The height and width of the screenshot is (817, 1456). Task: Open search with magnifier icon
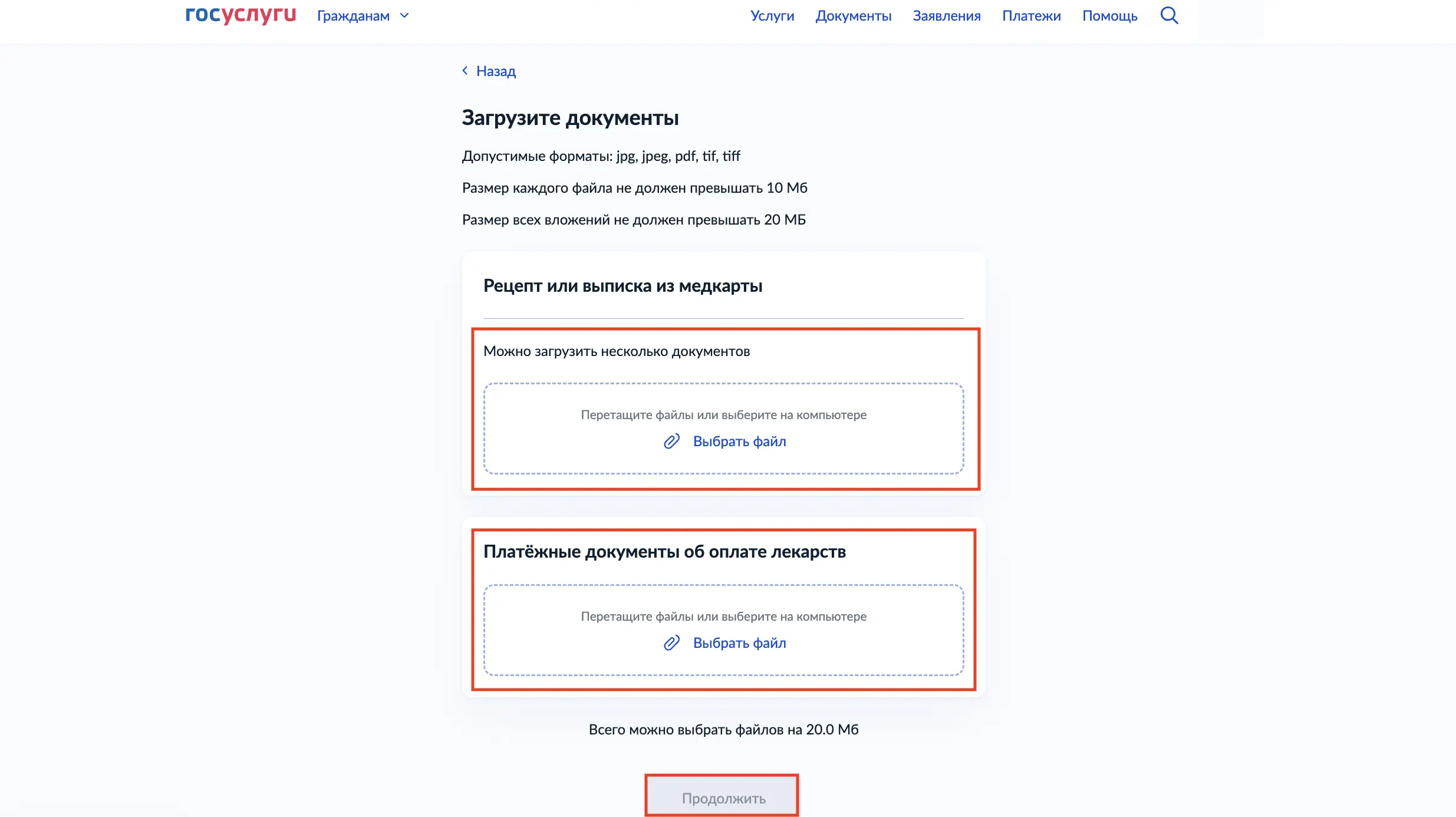pyautogui.click(x=1169, y=15)
